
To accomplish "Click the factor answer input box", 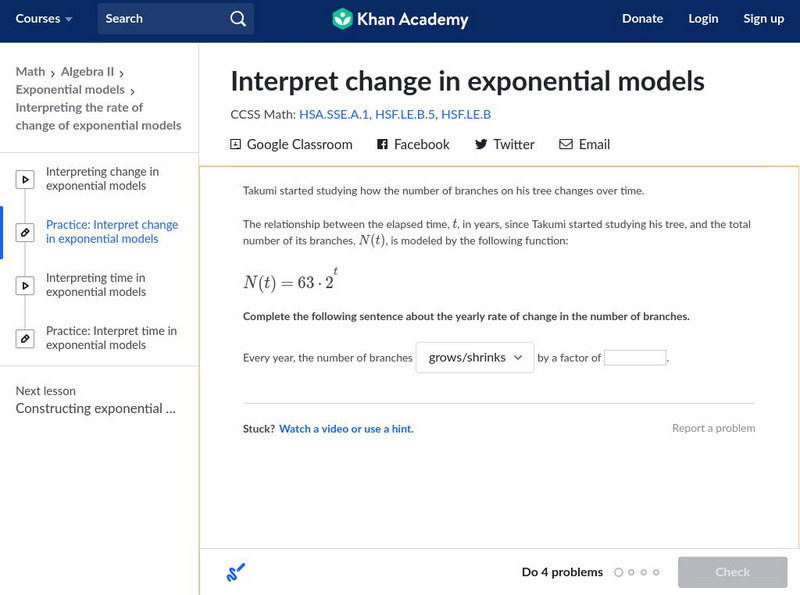I will tap(635, 358).
